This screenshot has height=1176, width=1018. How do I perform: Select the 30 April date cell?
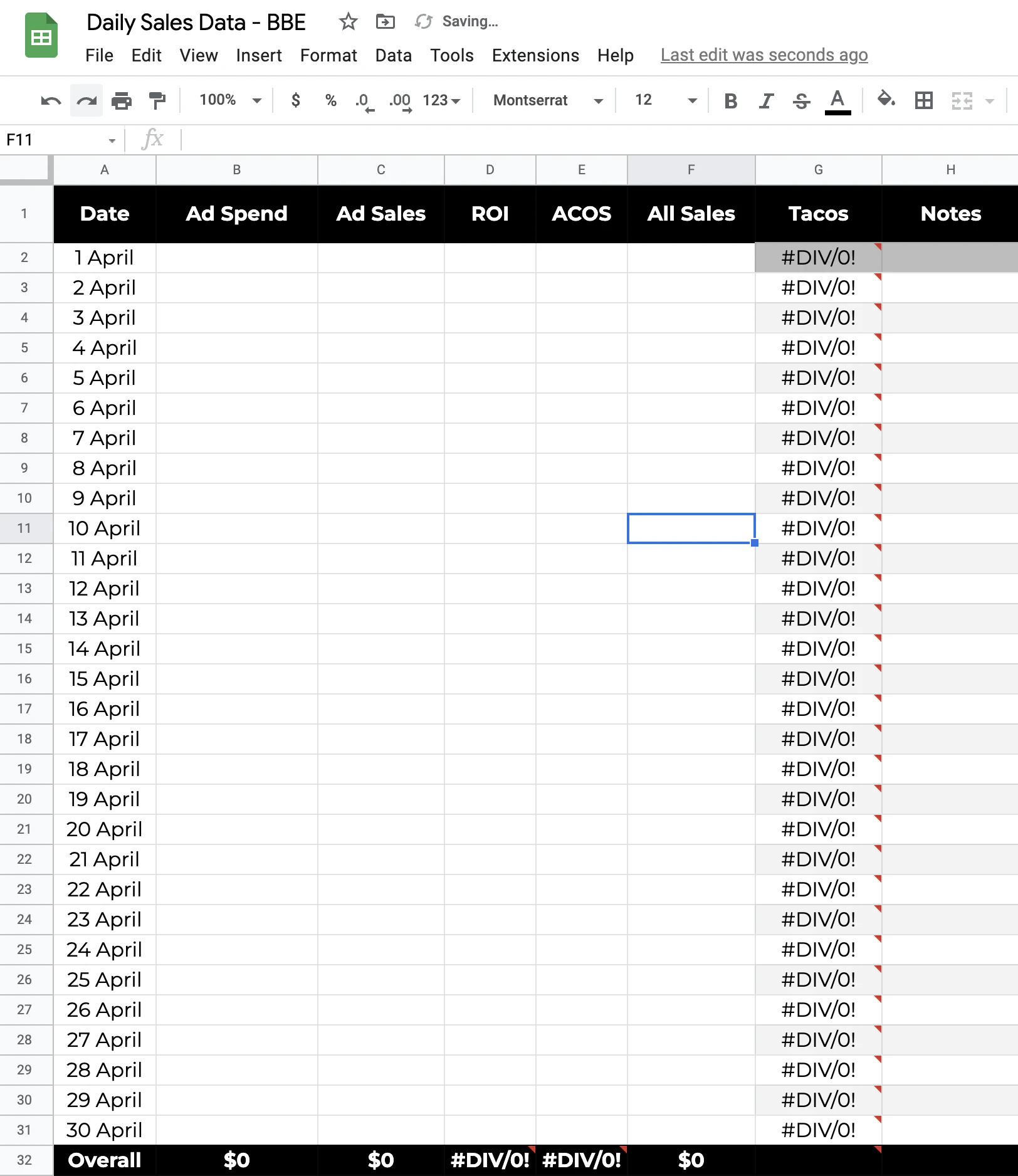tap(105, 1130)
